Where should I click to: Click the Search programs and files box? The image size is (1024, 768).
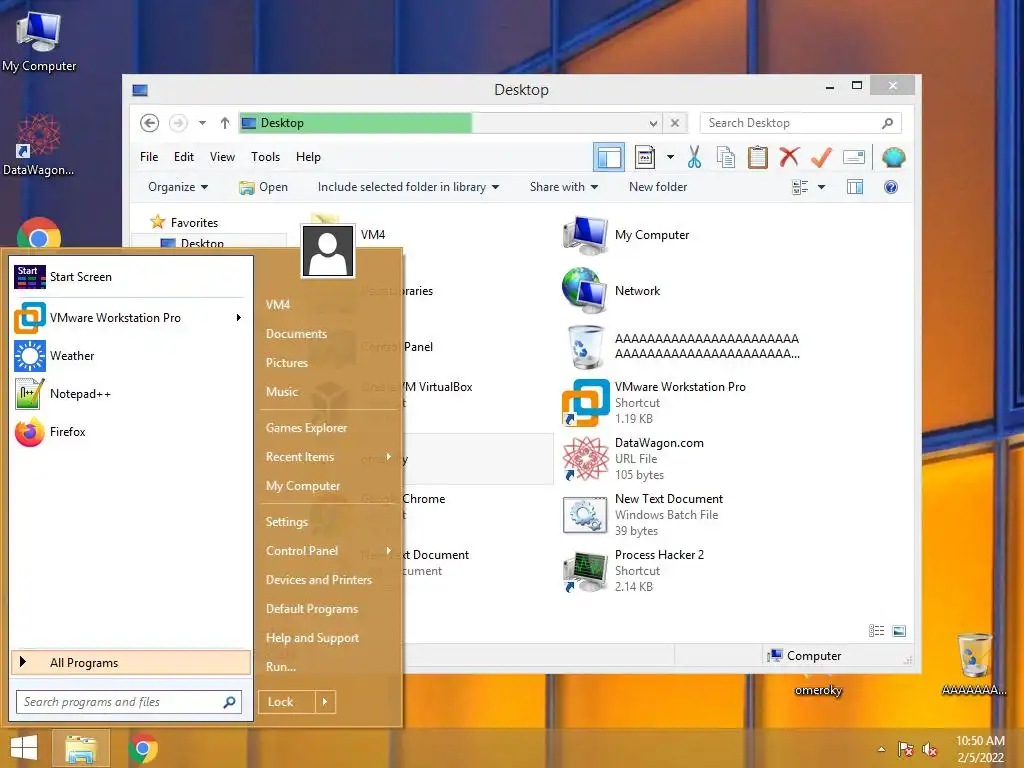click(x=129, y=702)
